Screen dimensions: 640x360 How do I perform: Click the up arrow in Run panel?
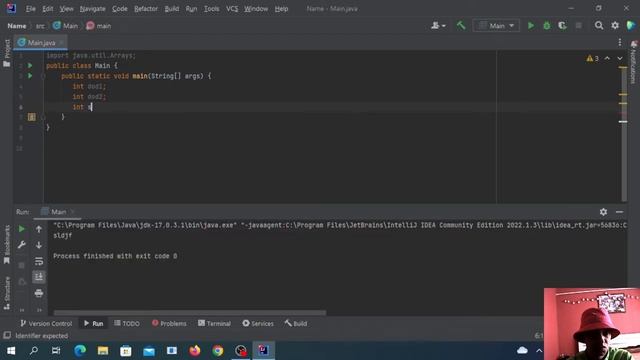[x=39, y=229]
